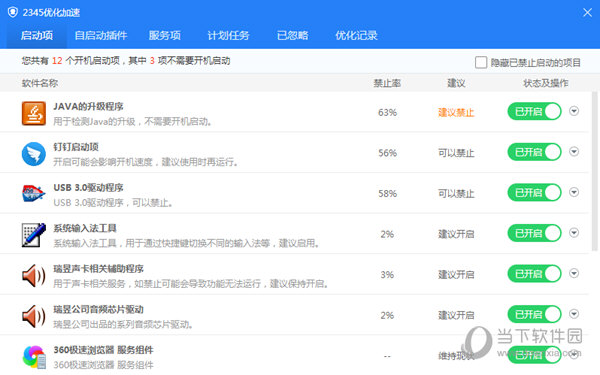Image resolution: width=600 pixels, height=375 pixels.
Task: Click 软件名称 column header
Action: coord(40,83)
